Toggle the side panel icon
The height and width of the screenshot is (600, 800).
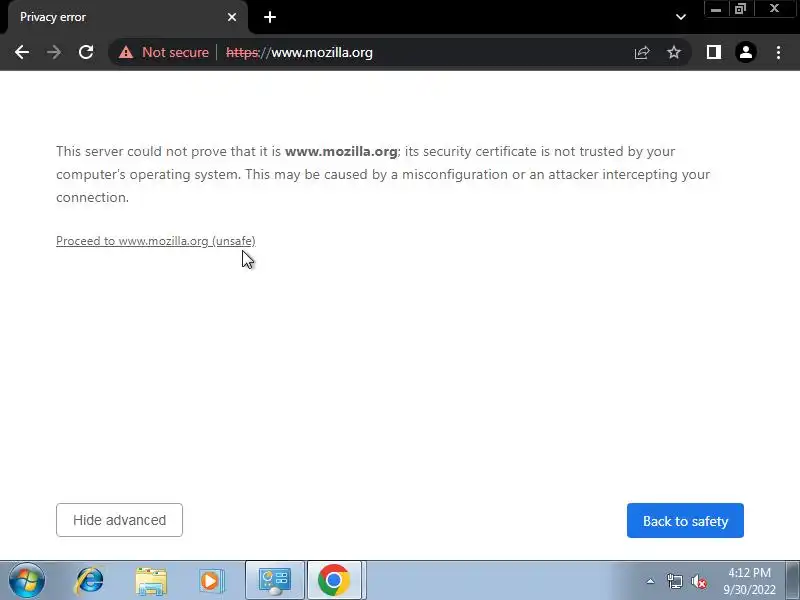click(x=714, y=52)
